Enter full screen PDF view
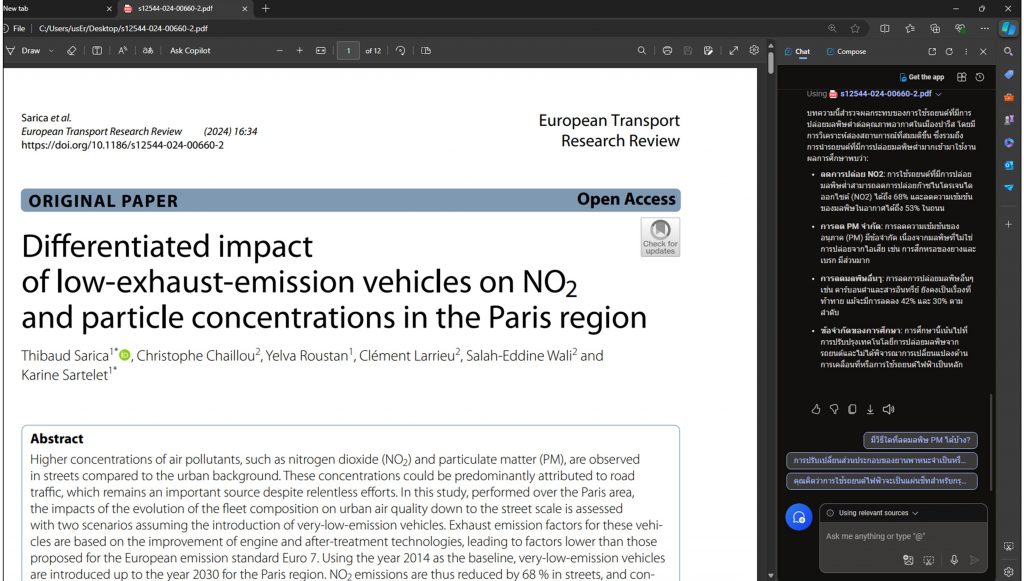Viewport: 1024px width, 581px height. tap(734, 50)
